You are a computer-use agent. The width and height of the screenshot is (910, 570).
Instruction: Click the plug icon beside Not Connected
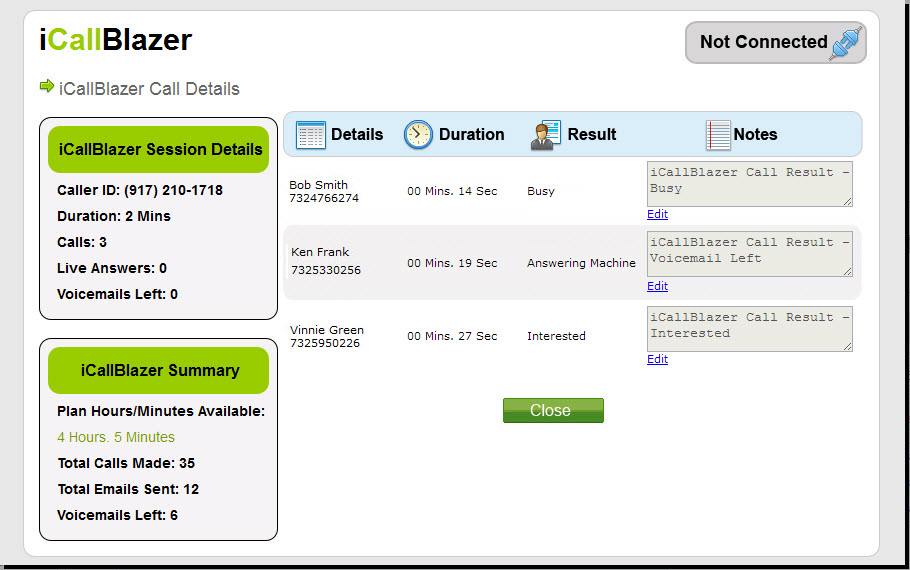coord(845,44)
